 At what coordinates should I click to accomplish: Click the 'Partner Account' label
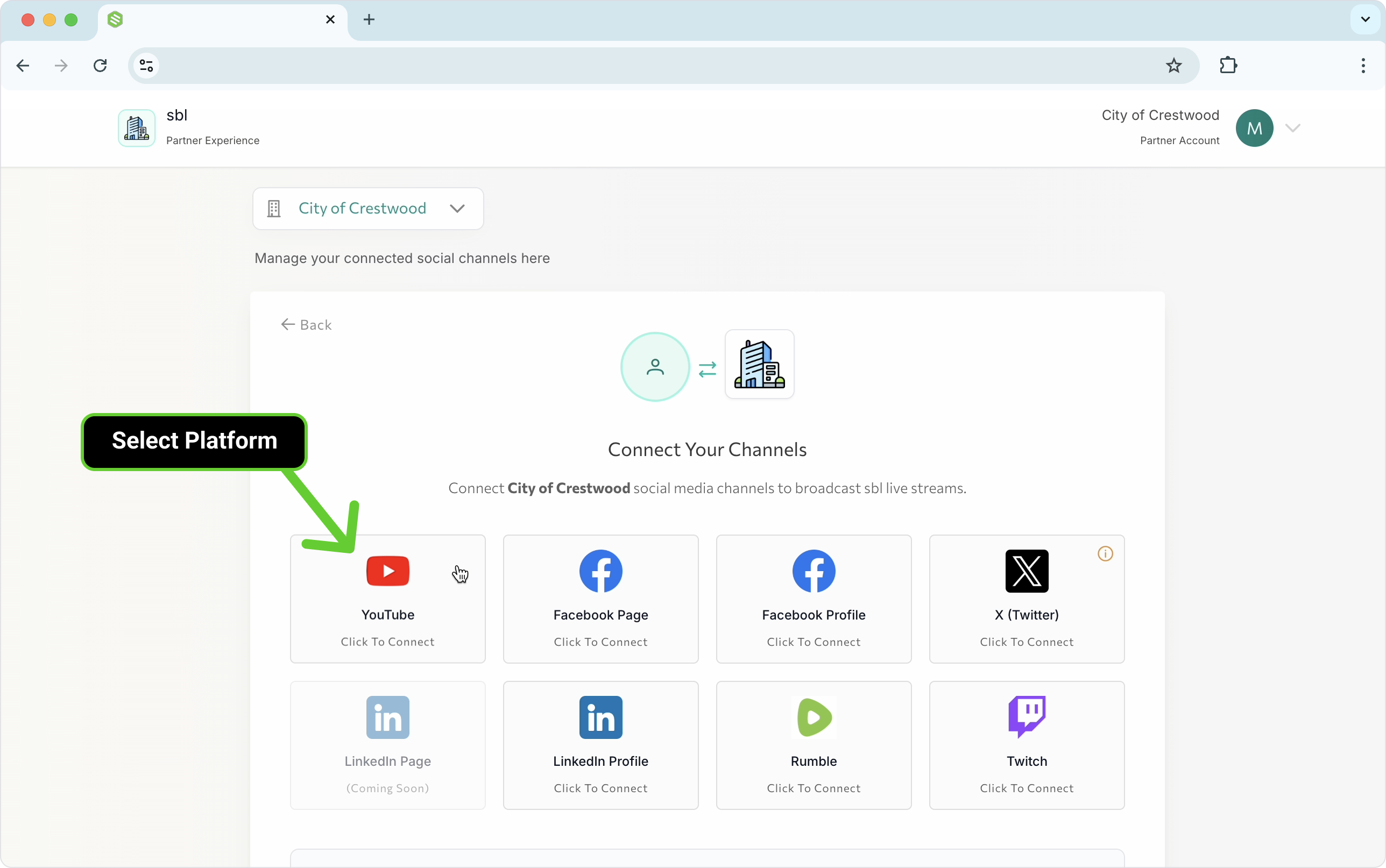click(1179, 141)
